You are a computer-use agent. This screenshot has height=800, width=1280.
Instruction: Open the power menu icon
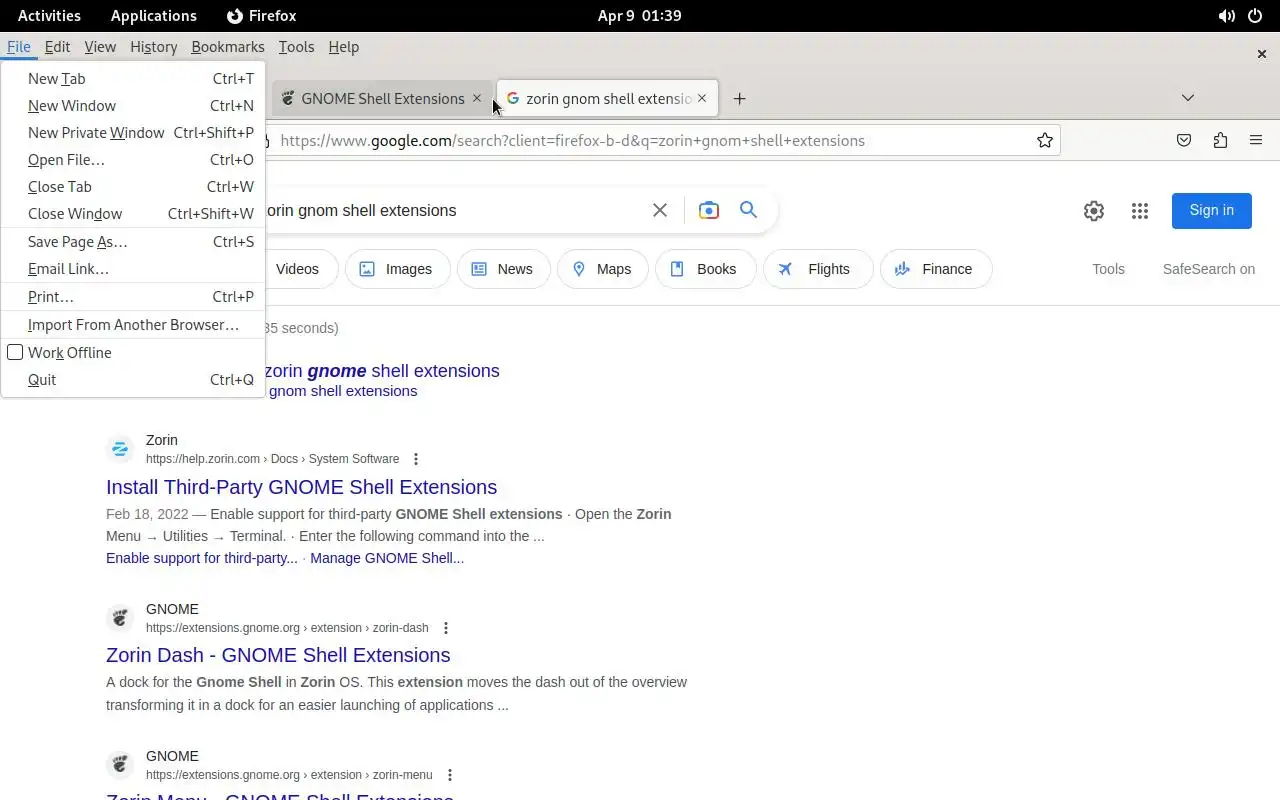[1256, 16]
